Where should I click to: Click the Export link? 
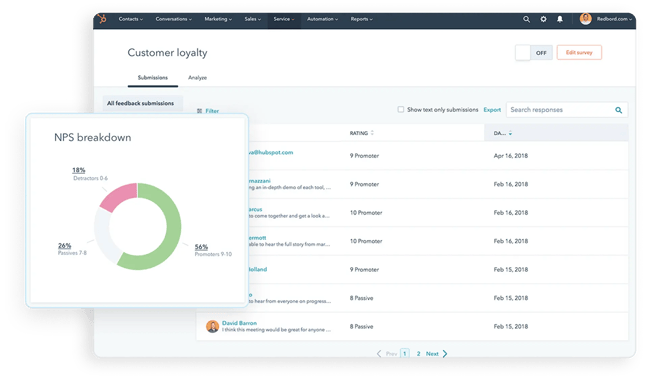(492, 110)
